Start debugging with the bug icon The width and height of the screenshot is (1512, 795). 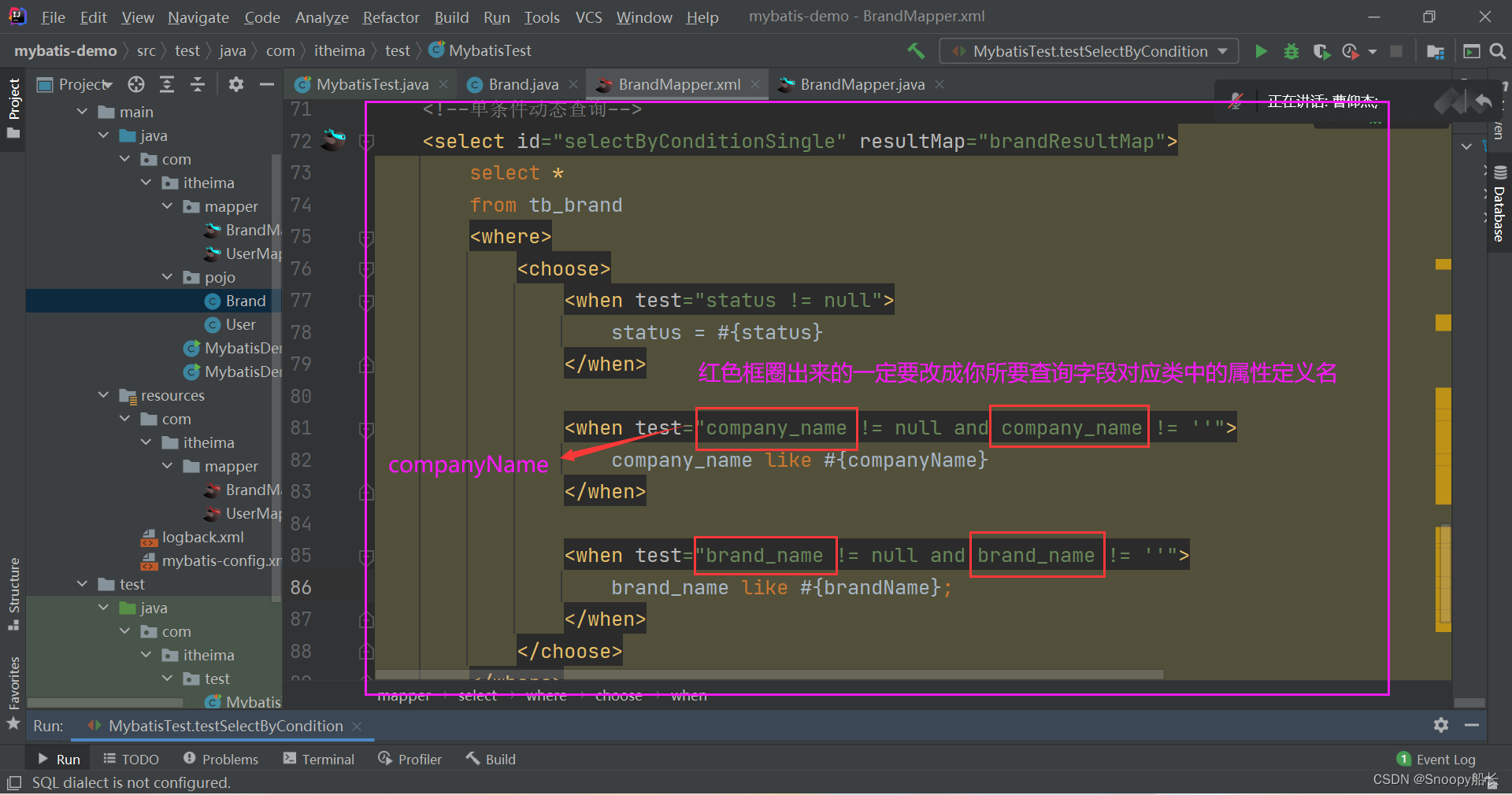pos(1291,51)
